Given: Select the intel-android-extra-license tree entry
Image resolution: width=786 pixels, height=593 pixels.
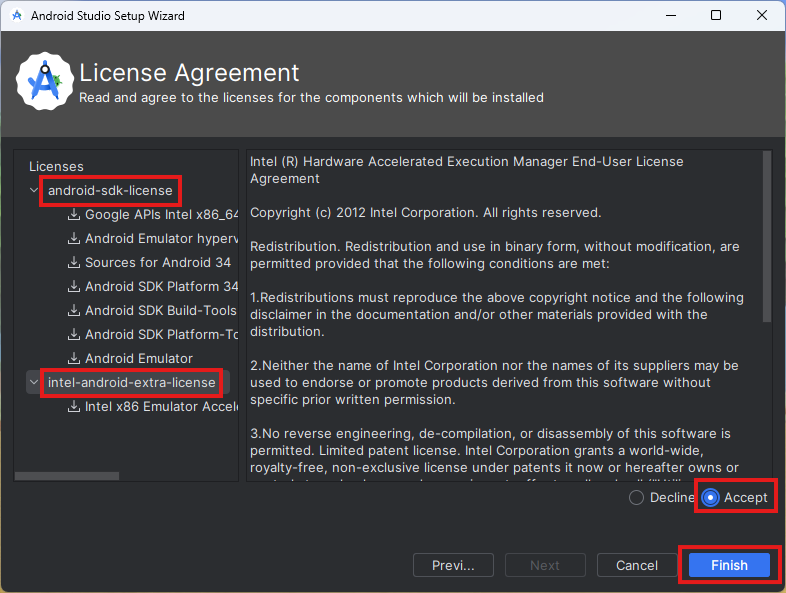Looking at the screenshot, I should (x=131, y=382).
